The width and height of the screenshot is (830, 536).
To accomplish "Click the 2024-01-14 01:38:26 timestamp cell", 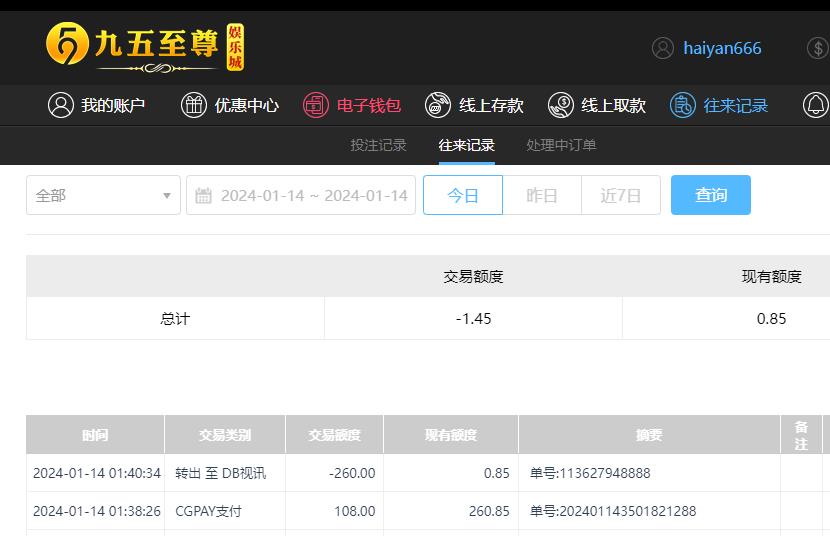I will pyautogui.click(x=97, y=511).
